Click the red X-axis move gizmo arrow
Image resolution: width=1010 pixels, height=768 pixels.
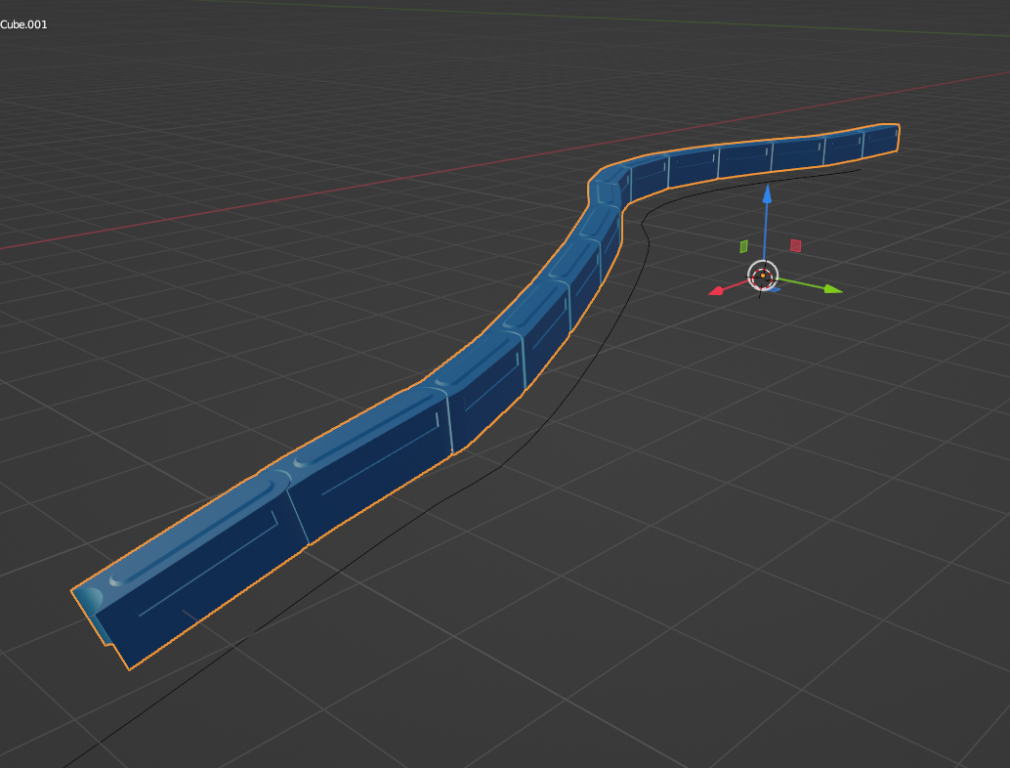(718, 291)
